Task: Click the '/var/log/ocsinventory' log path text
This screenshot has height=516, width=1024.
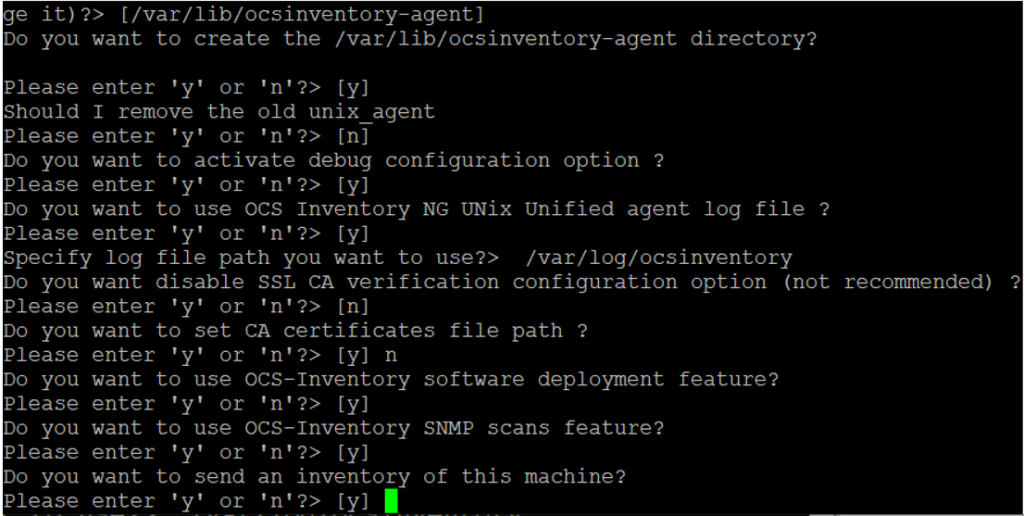Action: (658, 258)
